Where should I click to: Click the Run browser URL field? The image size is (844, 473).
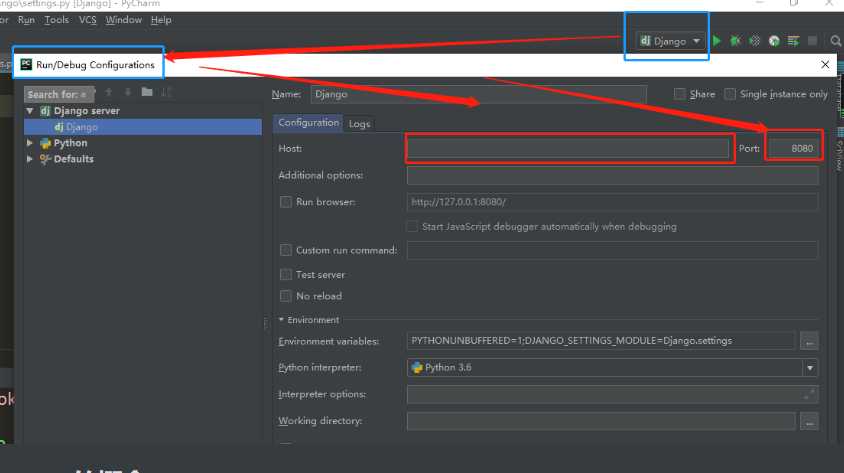pos(613,202)
